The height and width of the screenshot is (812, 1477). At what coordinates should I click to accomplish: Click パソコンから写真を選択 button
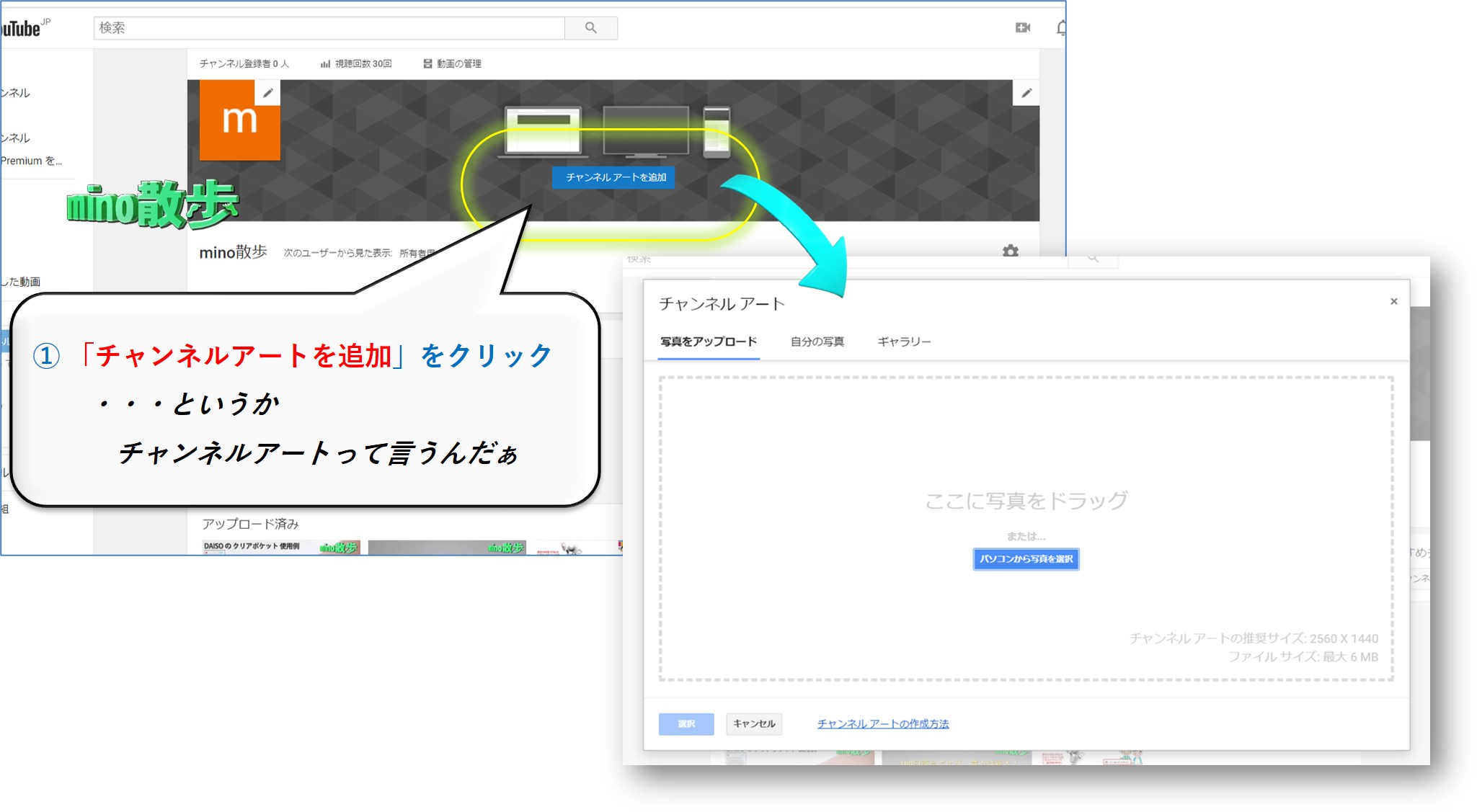1025,559
